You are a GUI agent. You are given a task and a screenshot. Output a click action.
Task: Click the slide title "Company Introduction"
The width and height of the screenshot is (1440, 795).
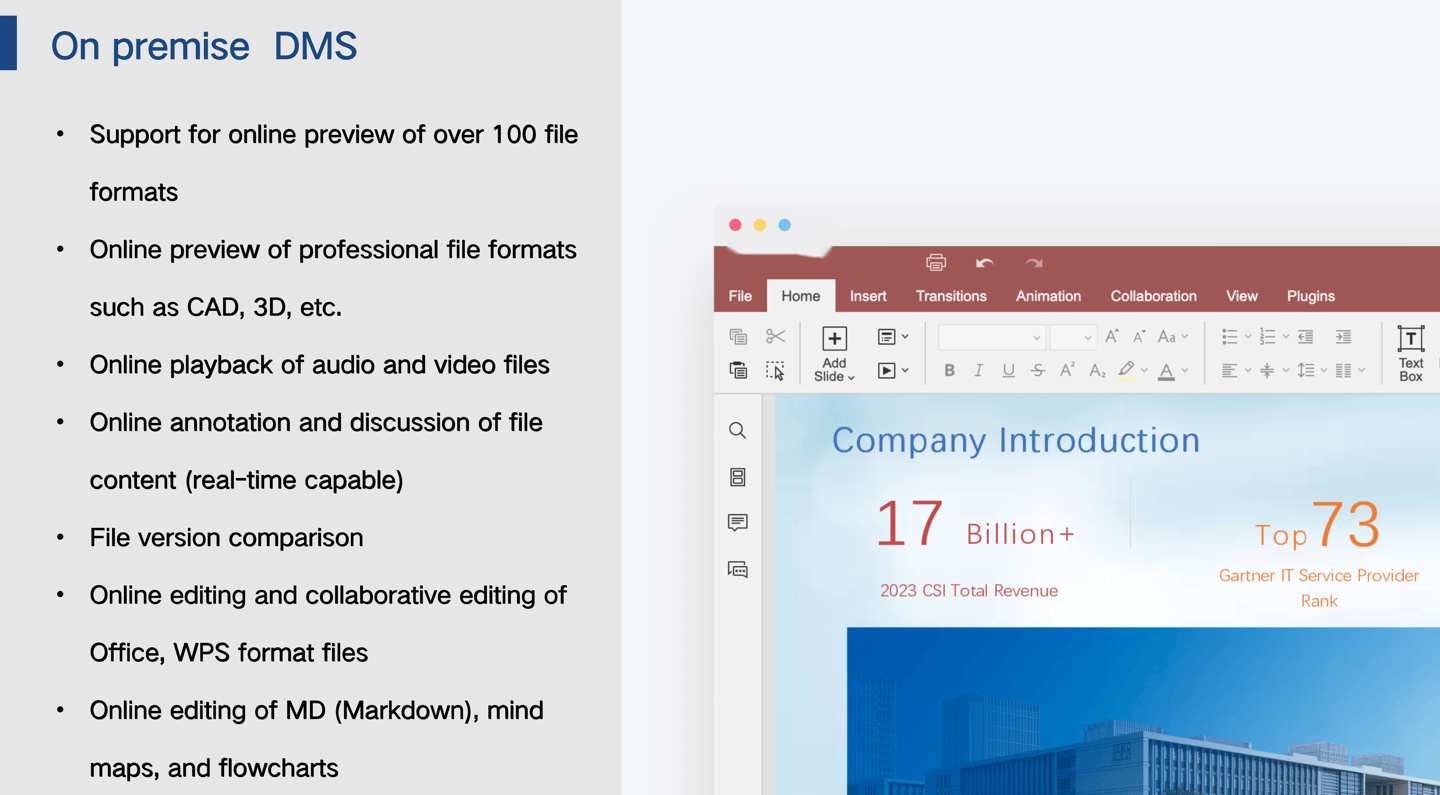pyautogui.click(x=1016, y=440)
